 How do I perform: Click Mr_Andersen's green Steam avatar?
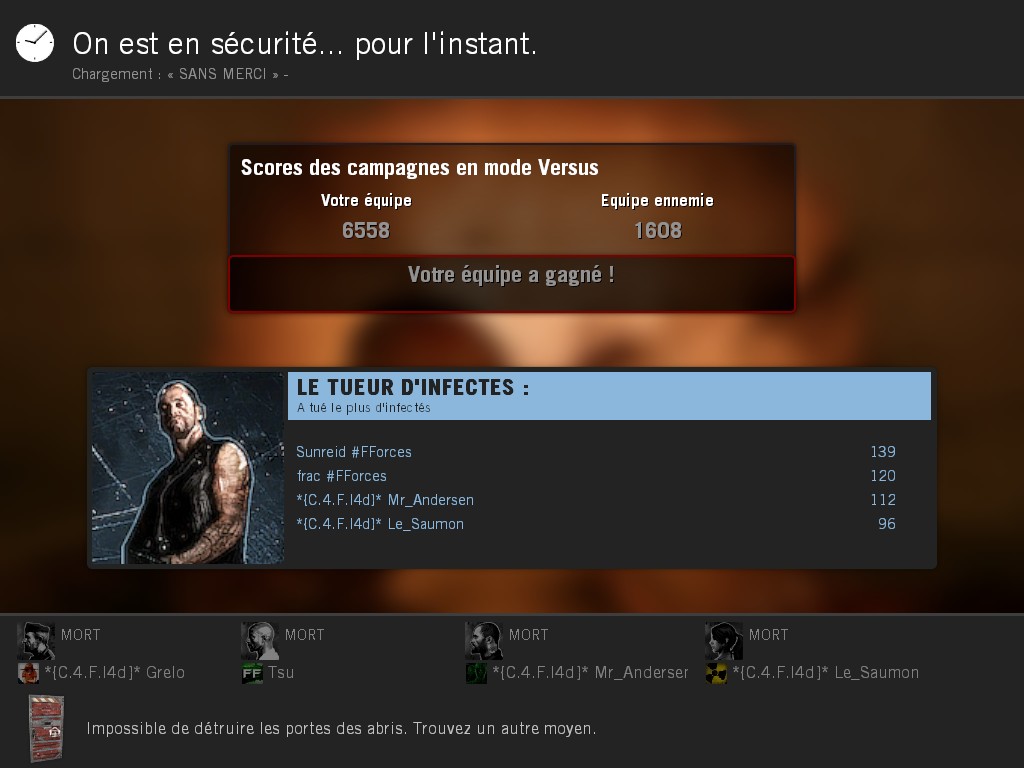coord(476,673)
